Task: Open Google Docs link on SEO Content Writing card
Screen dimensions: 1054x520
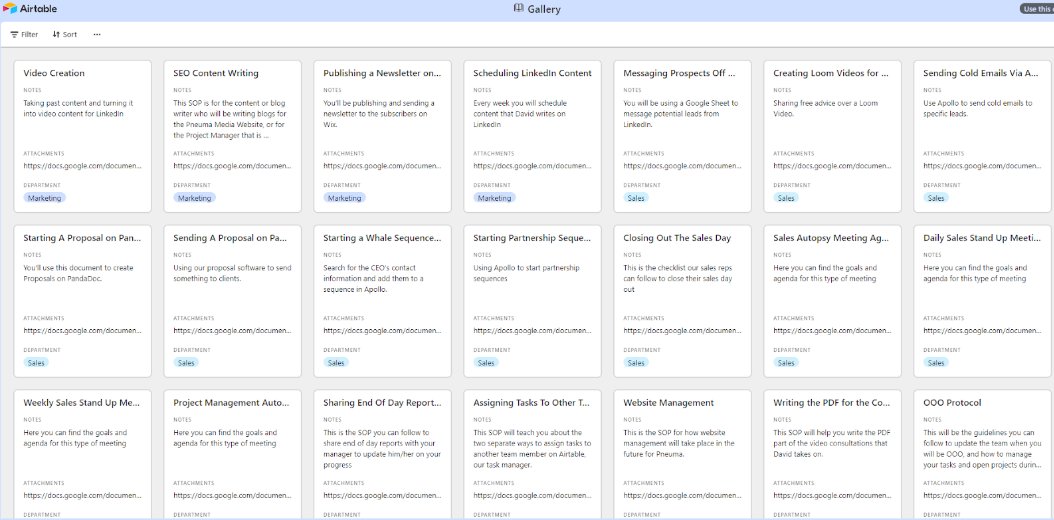Action: point(233,166)
